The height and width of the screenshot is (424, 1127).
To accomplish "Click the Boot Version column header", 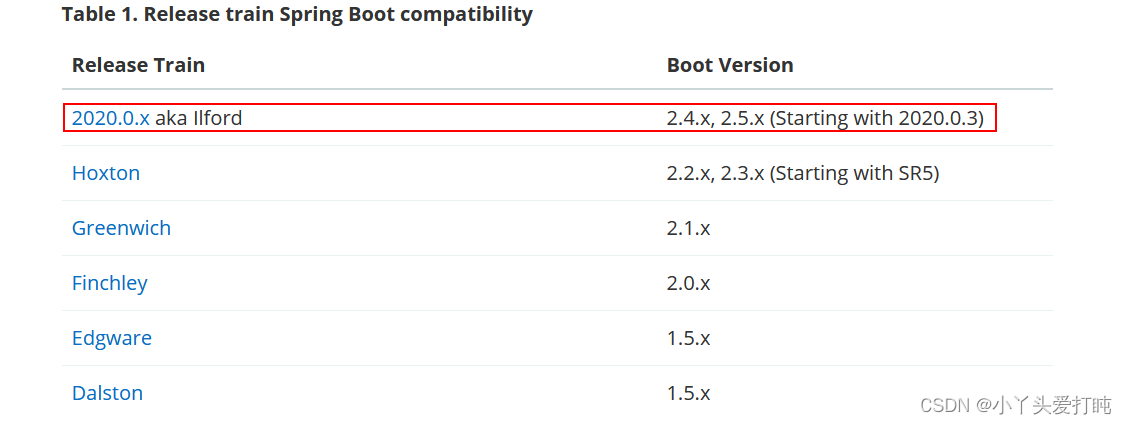I will [x=730, y=65].
